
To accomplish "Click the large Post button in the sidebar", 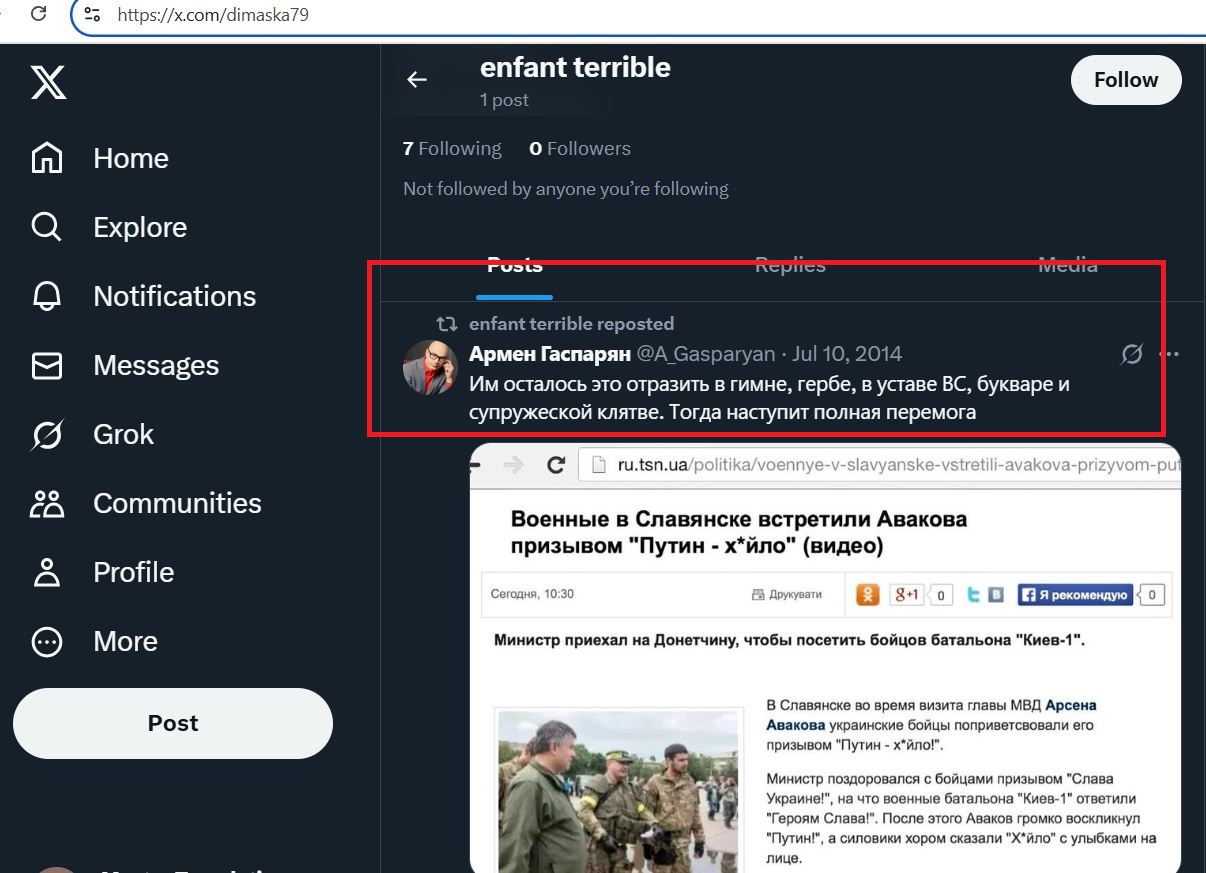I will pyautogui.click(x=173, y=723).
